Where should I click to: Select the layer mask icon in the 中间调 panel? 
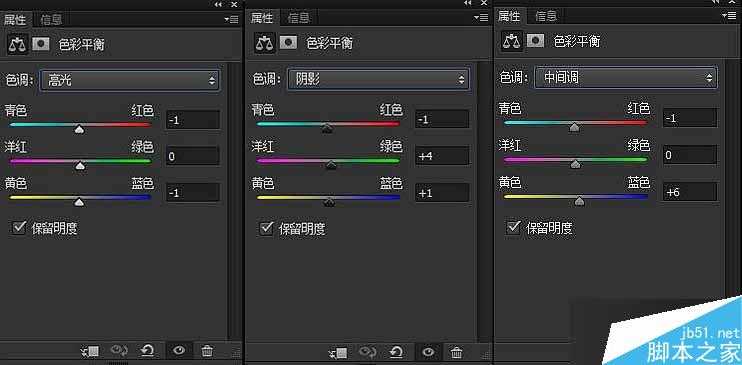pos(536,41)
